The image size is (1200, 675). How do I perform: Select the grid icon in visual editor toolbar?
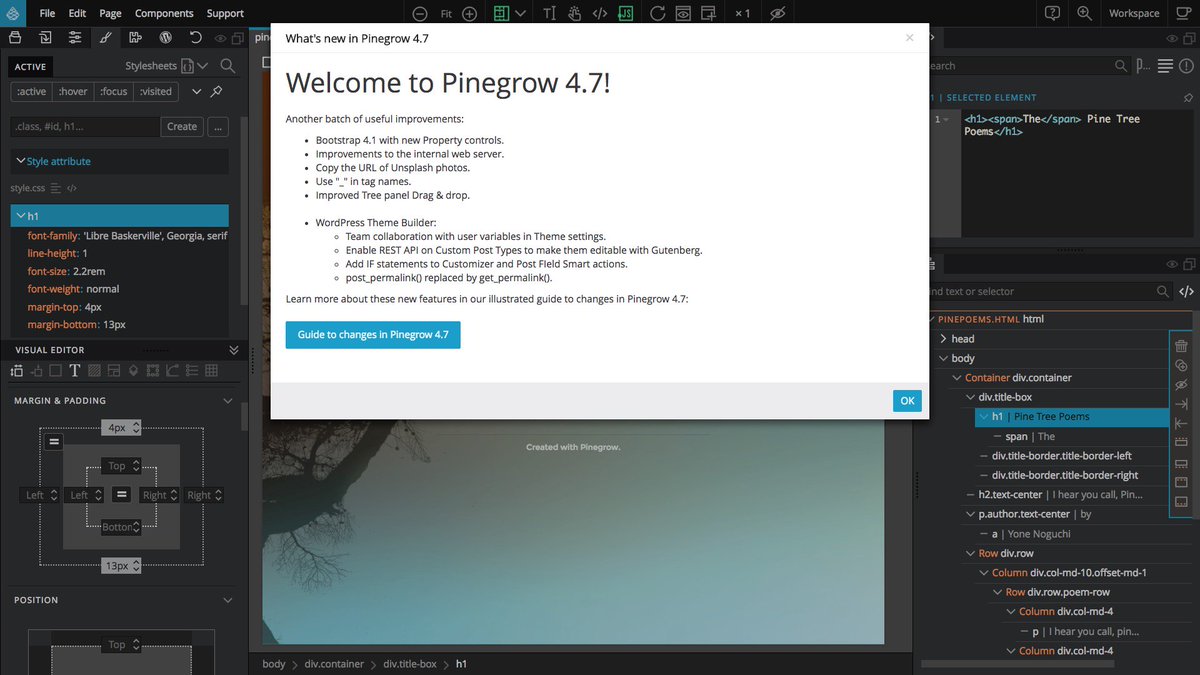tap(211, 371)
